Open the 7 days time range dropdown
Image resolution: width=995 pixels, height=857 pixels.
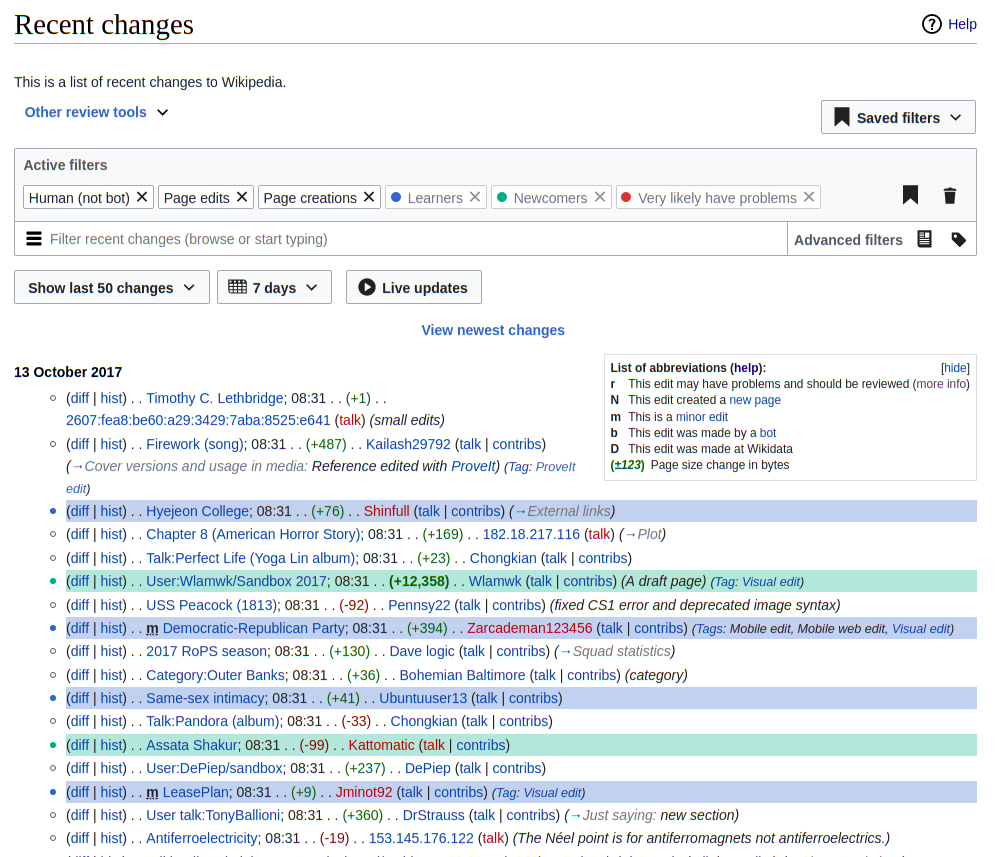(273, 287)
